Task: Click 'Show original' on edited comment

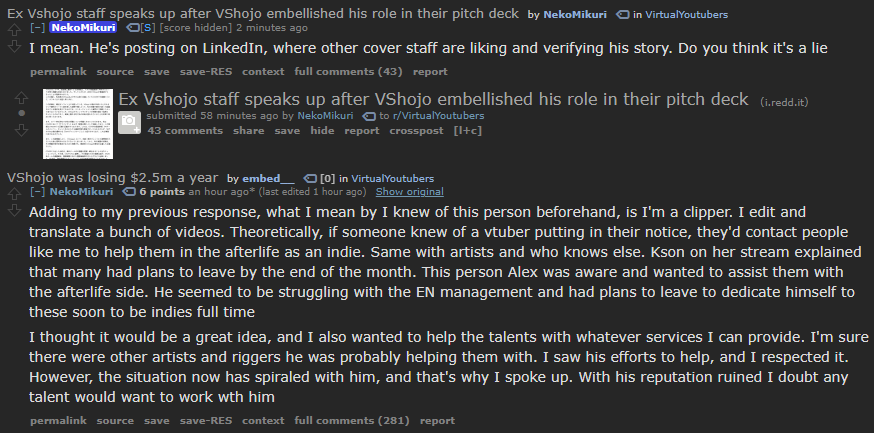Action: 409,191
